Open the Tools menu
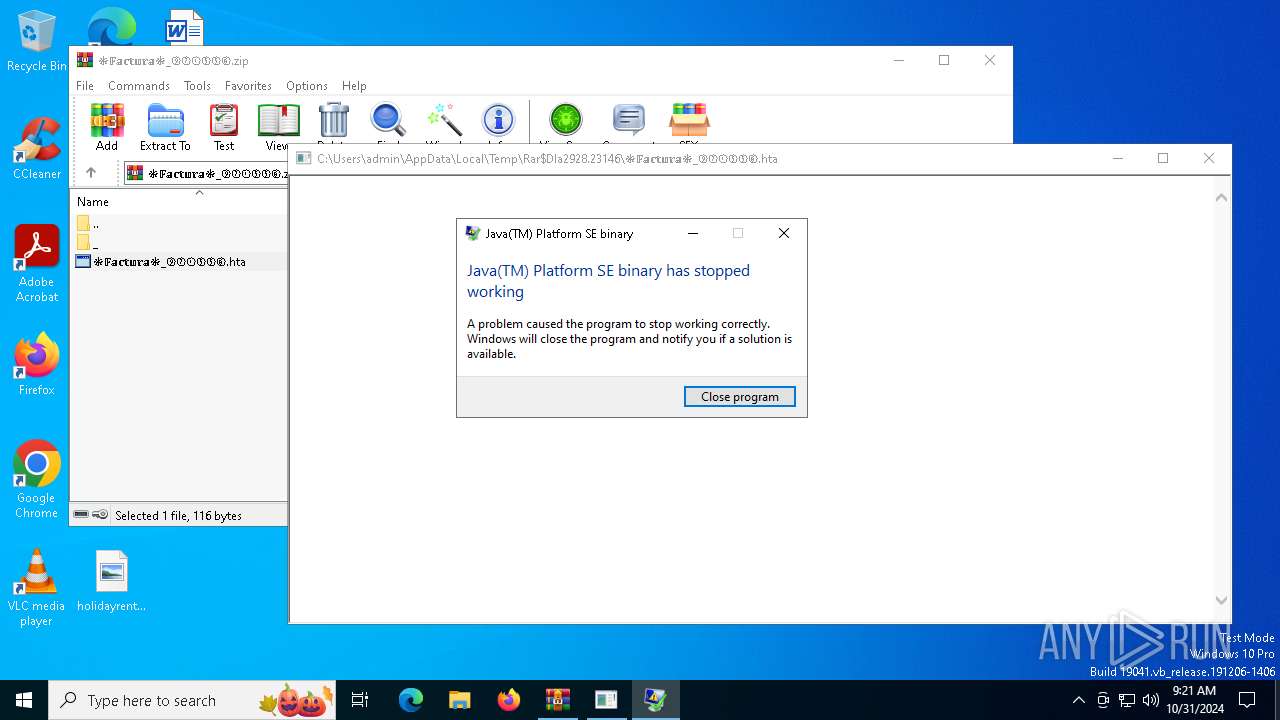Viewport: 1280px width, 720px height. [197, 86]
